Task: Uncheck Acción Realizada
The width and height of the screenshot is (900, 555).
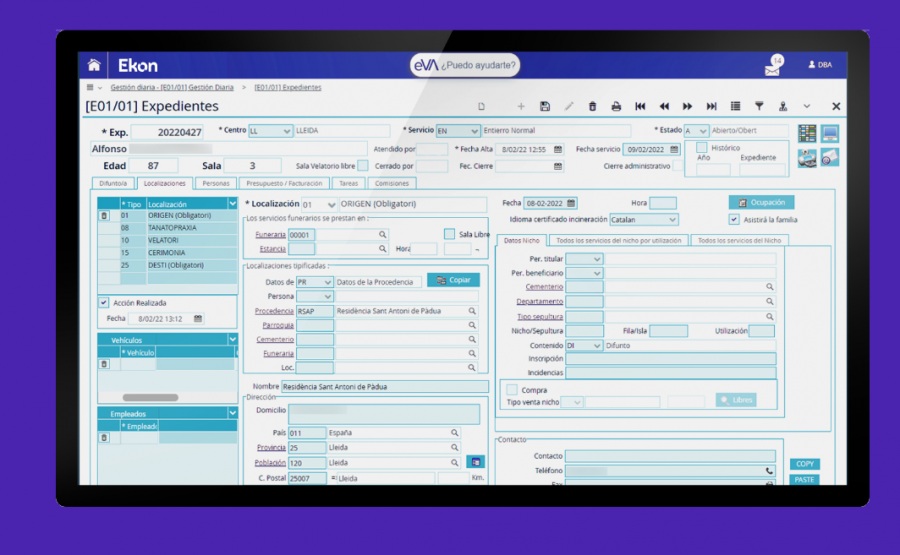Action: [x=104, y=302]
